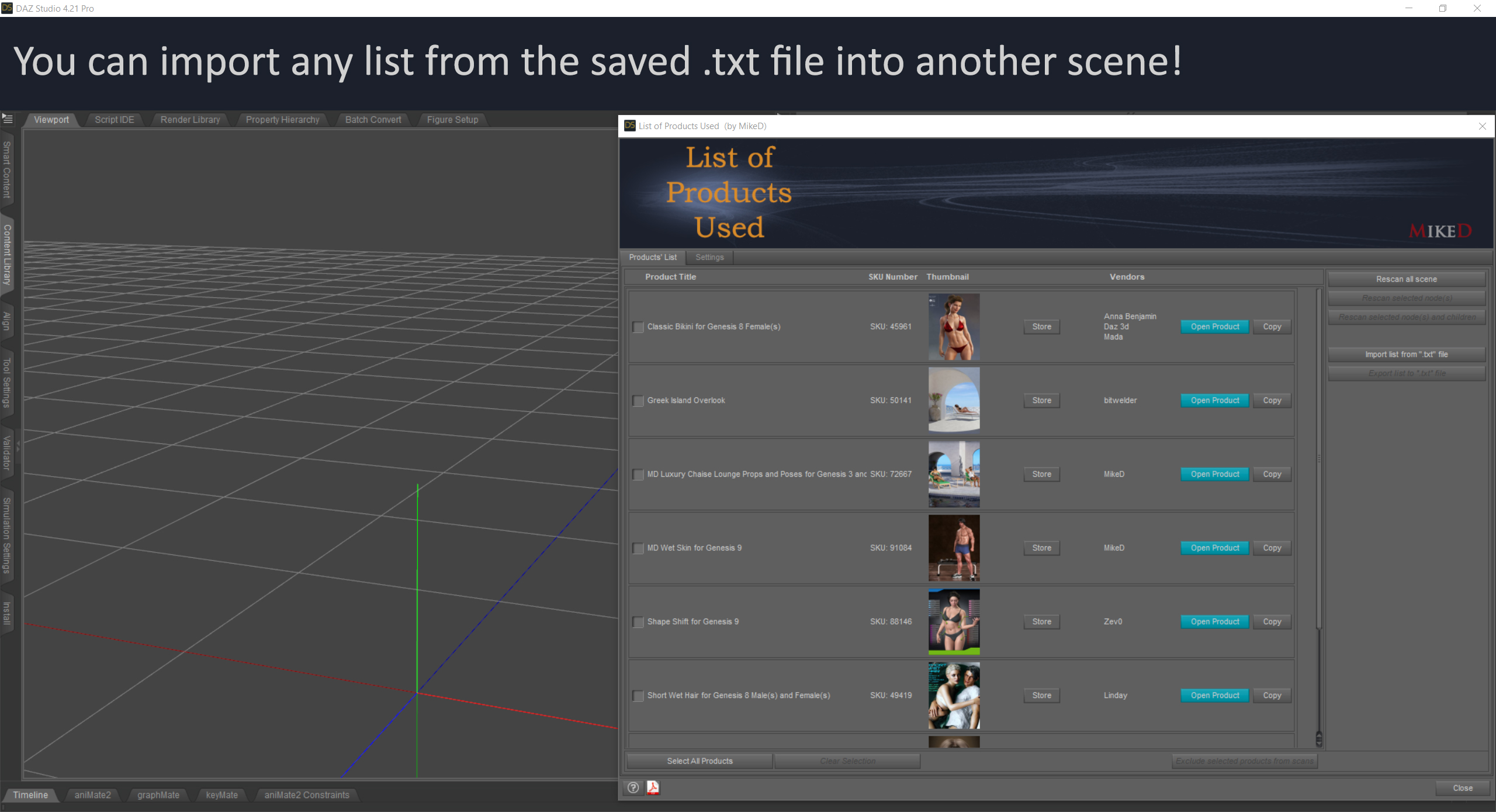This screenshot has width=1496, height=812.
Task: Tick checkbox for MD Luxury Chaise Lounge
Action: 638,474
